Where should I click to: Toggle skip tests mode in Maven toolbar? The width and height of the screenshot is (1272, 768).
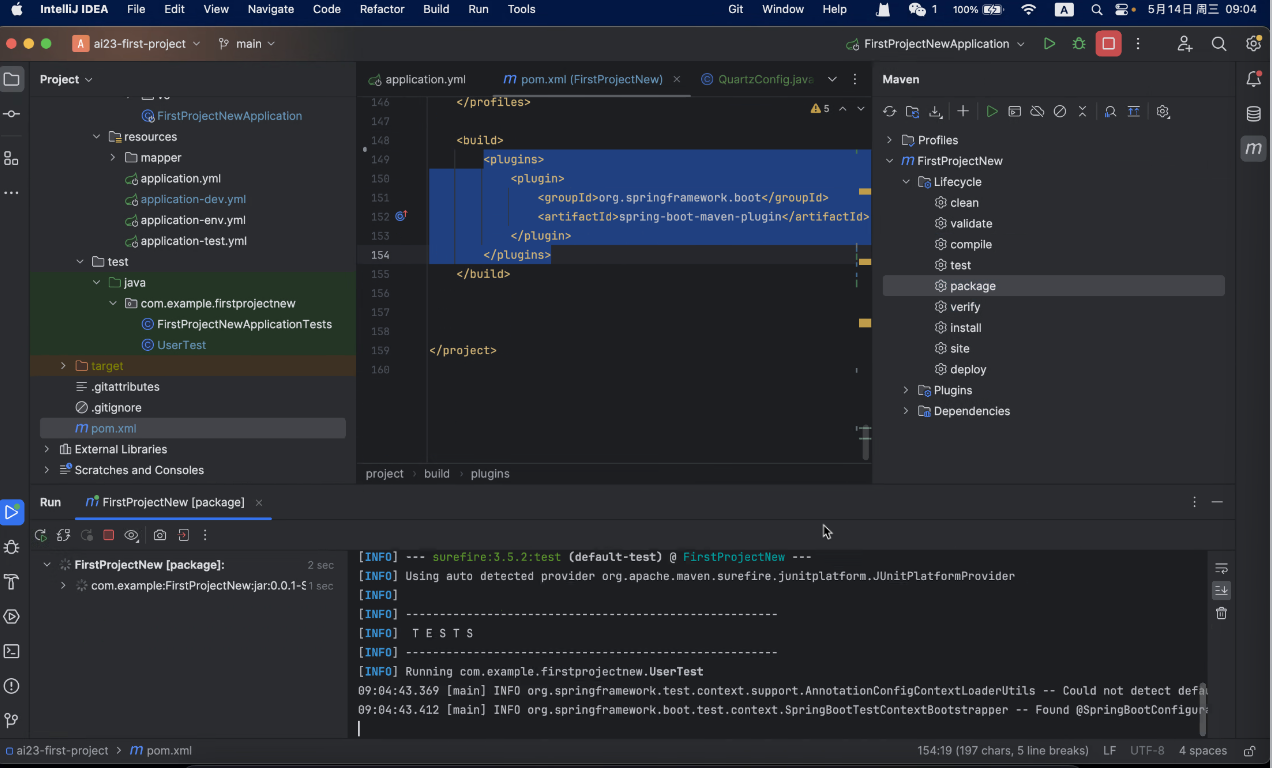(x=1060, y=112)
